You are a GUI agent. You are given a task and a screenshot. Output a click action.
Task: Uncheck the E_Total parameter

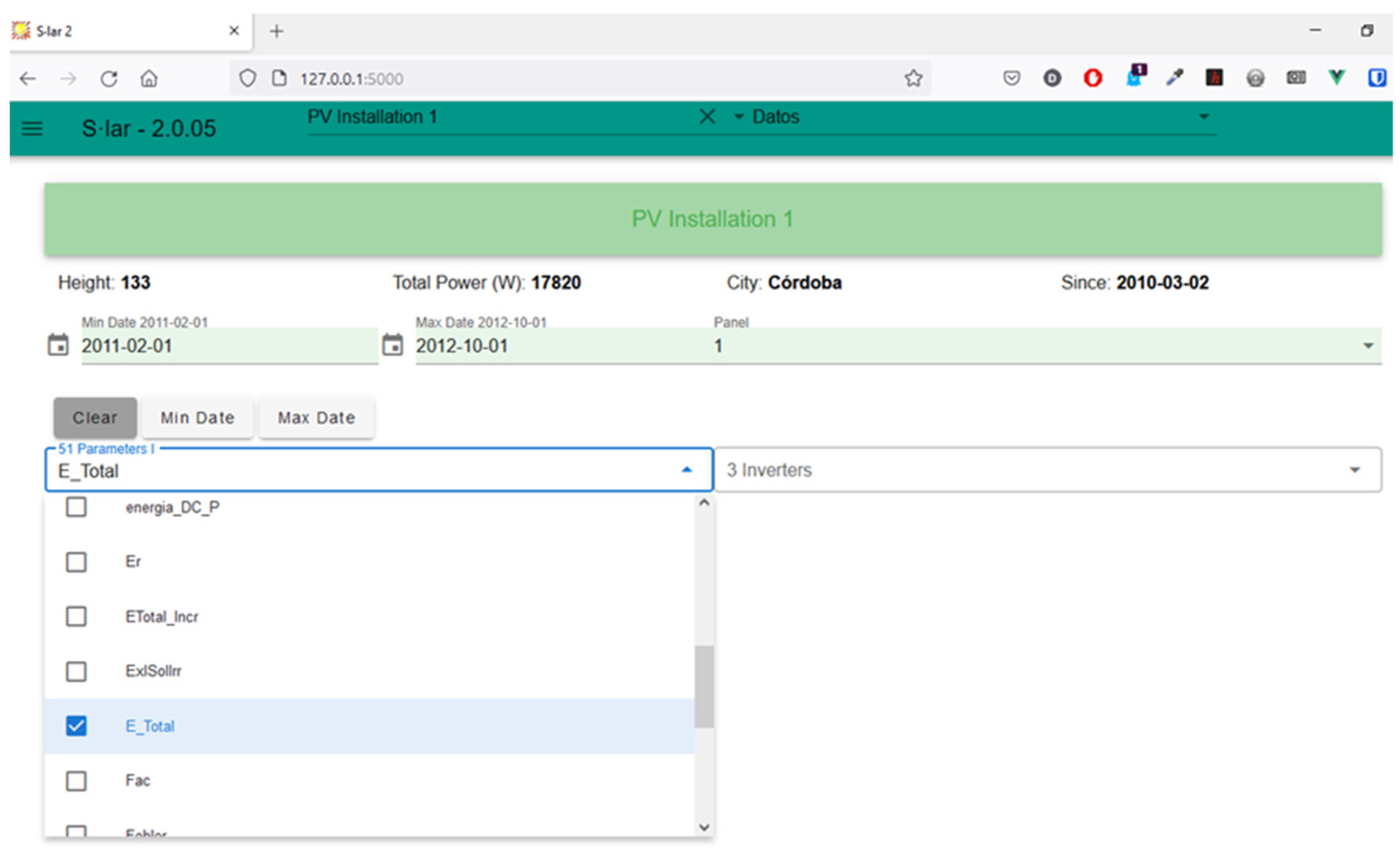tap(76, 725)
